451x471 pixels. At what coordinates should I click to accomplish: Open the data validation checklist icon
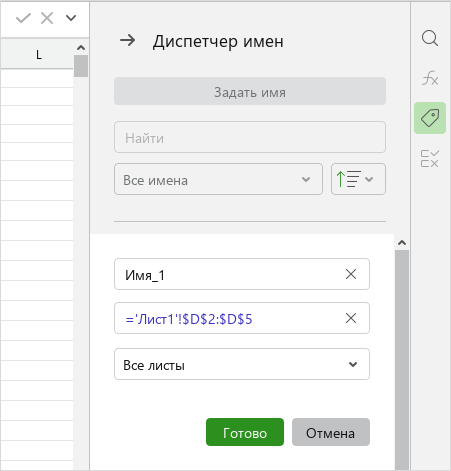[x=430, y=158]
